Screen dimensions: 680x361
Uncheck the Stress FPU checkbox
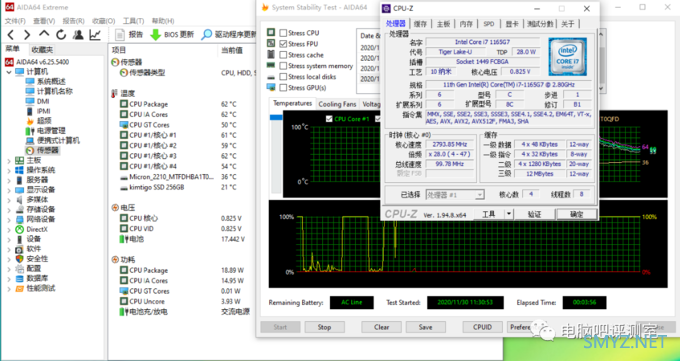(x=283, y=44)
